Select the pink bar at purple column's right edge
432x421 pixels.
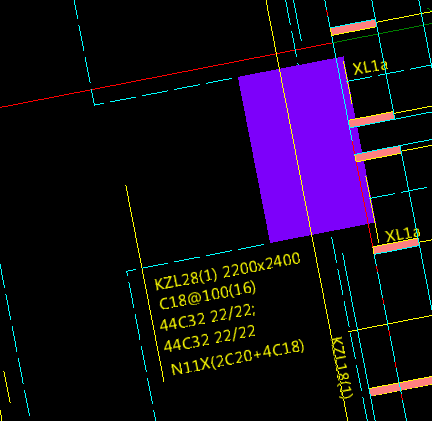378,154
